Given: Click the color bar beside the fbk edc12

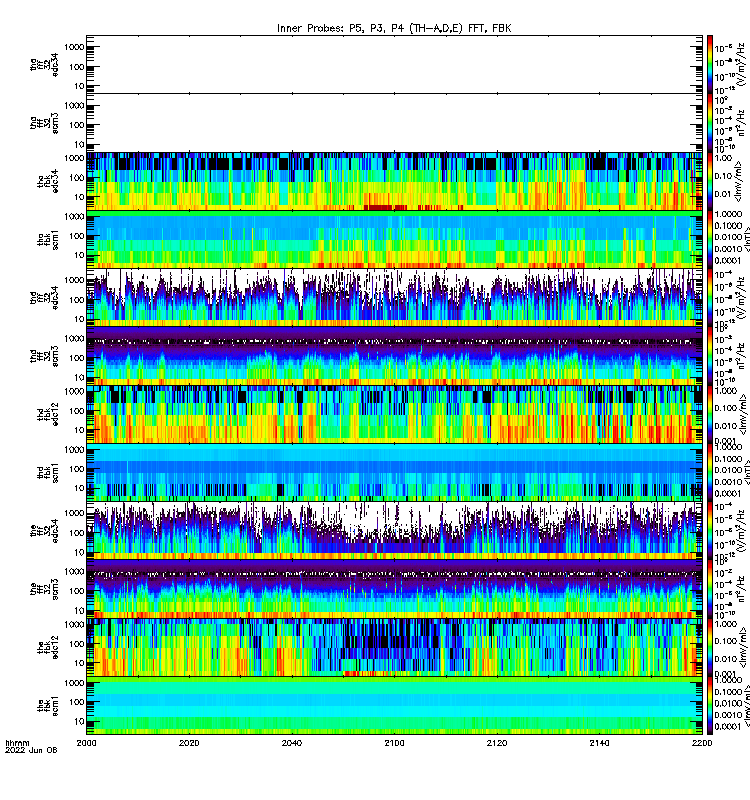Looking at the screenshot, I should click(x=710, y=647).
